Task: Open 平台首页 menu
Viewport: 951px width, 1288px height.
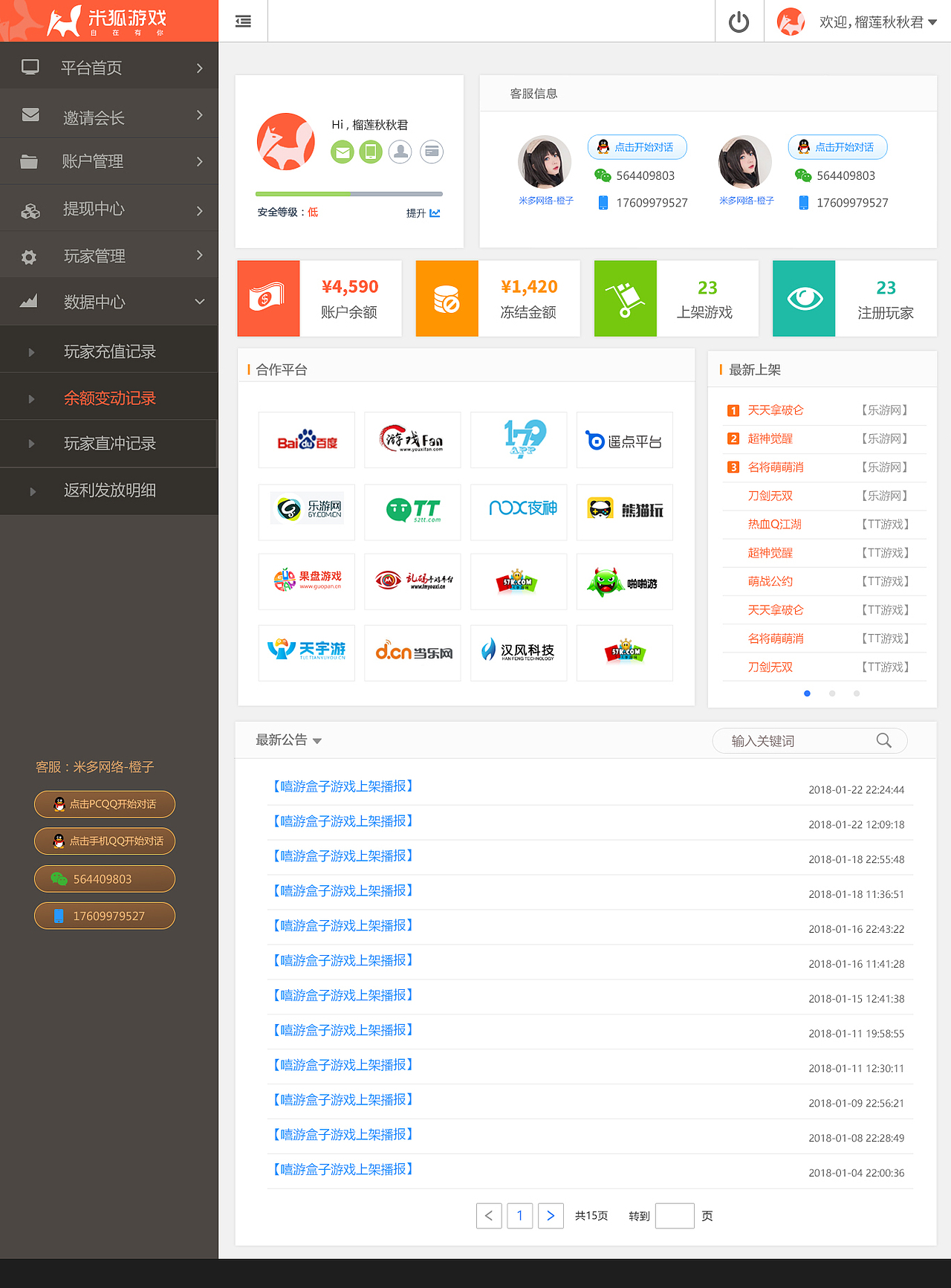Action: coord(109,68)
